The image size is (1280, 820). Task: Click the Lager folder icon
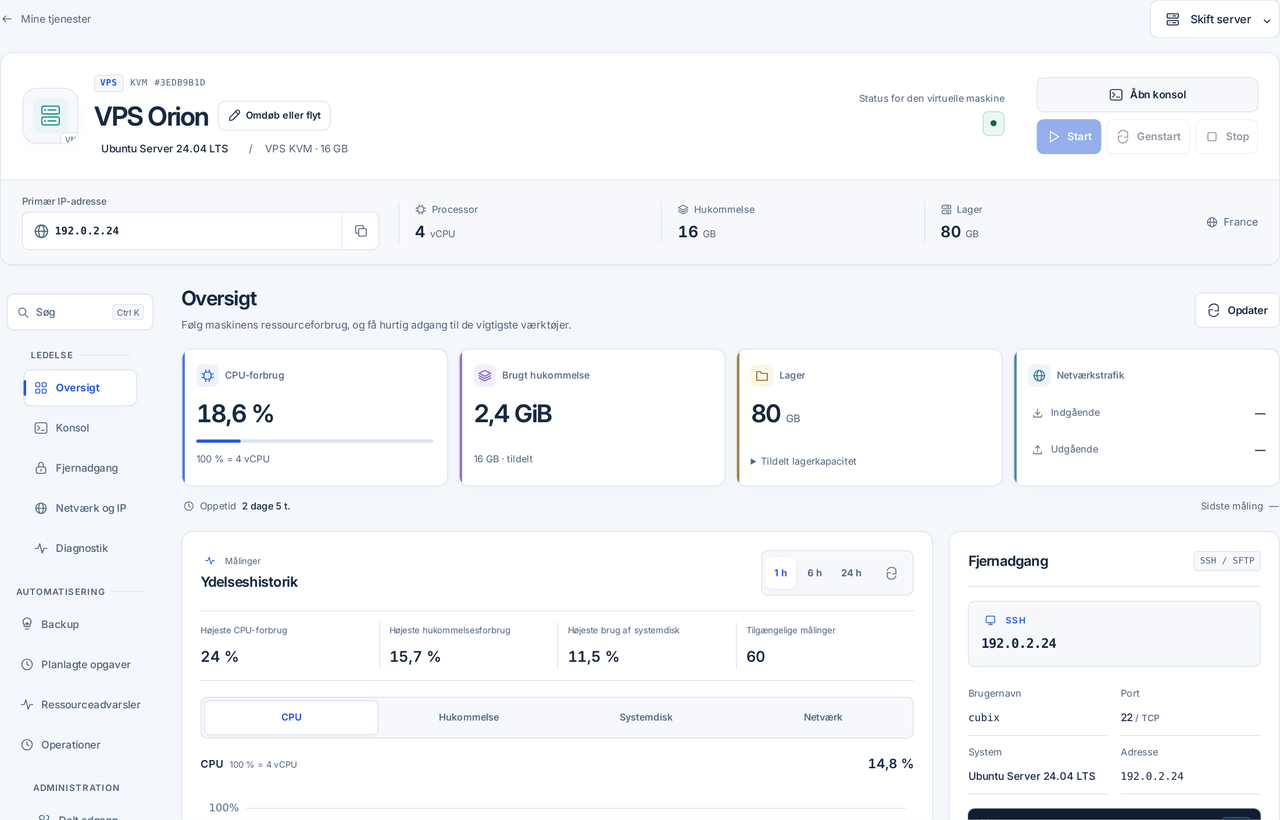coord(762,375)
